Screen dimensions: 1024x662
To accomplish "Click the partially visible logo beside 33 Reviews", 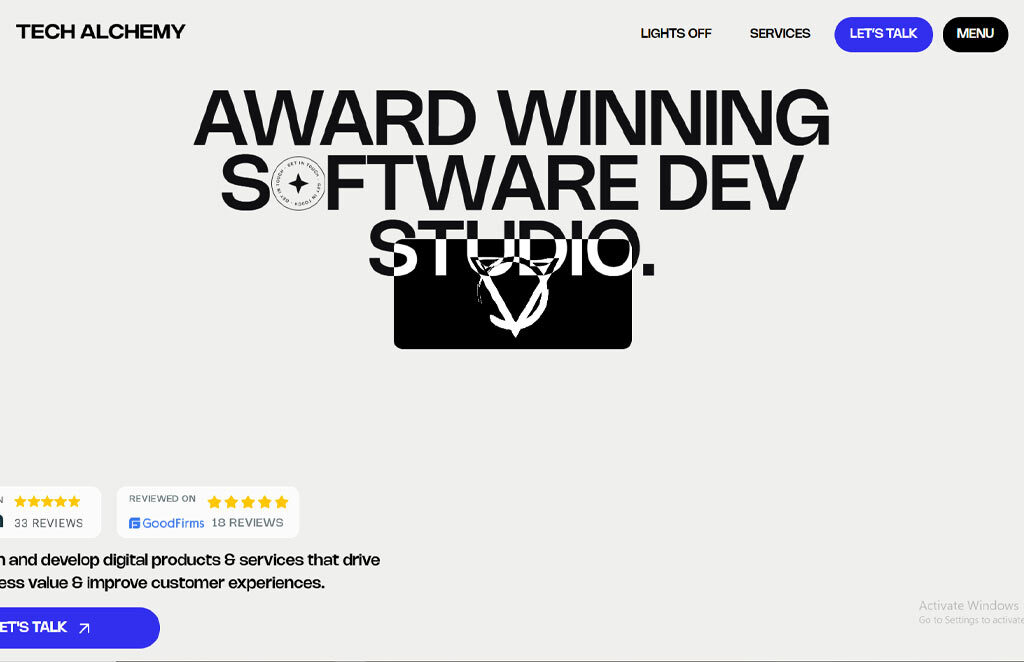I will tap(2, 522).
